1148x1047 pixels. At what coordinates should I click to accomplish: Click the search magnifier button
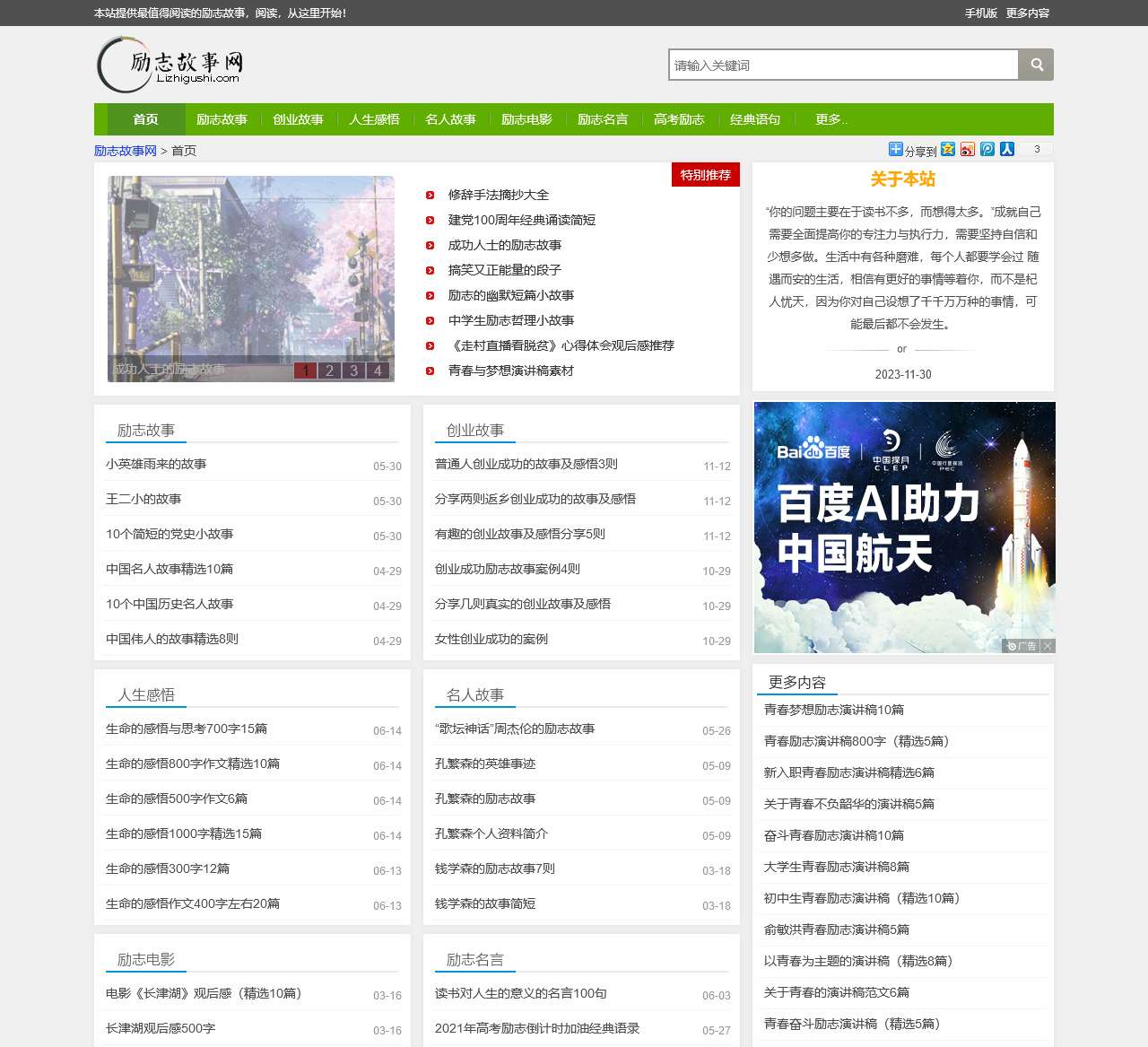coord(1036,65)
